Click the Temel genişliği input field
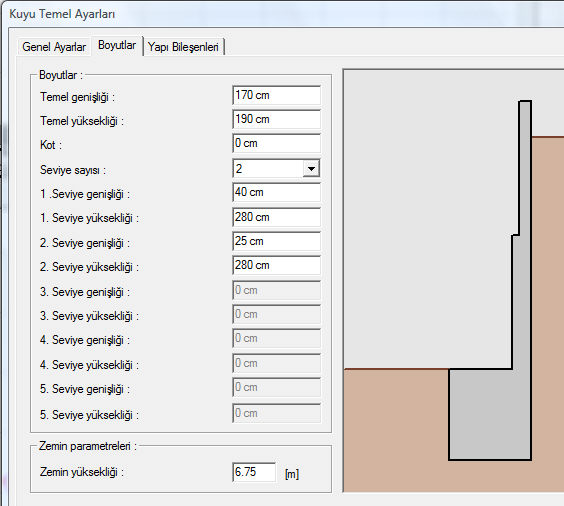This screenshot has width=564, height=506. click(276, 95)
